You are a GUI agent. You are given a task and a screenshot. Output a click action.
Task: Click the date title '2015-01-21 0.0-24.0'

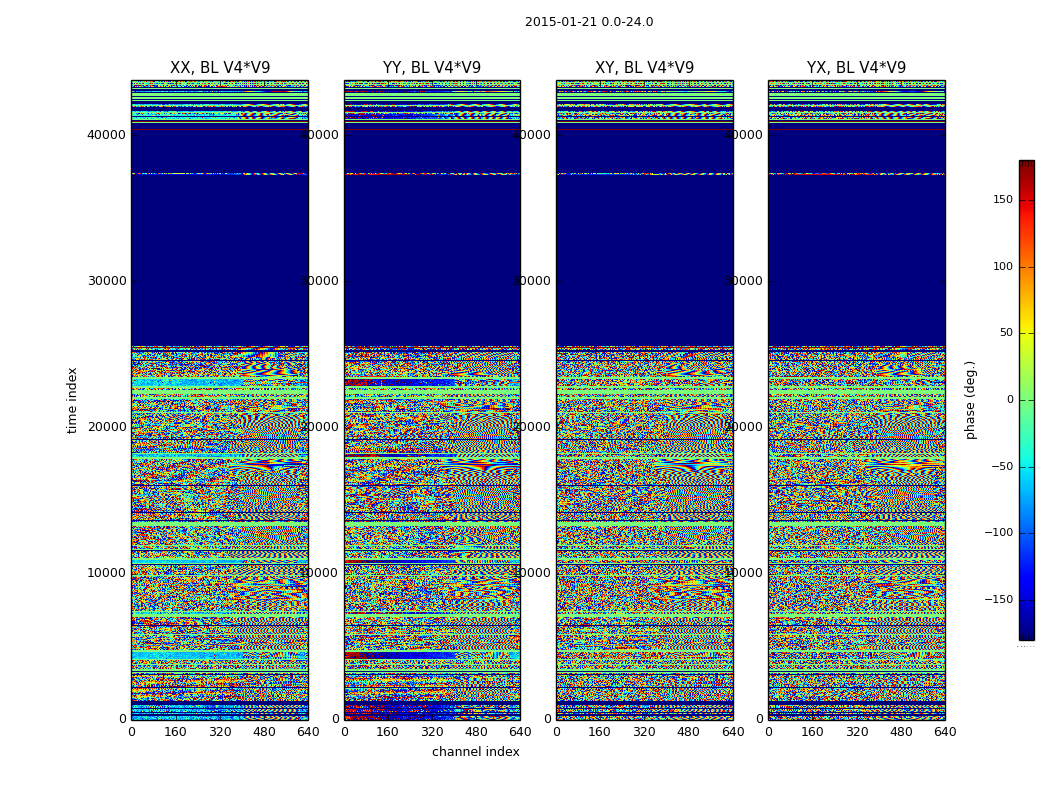click(588, 22)
